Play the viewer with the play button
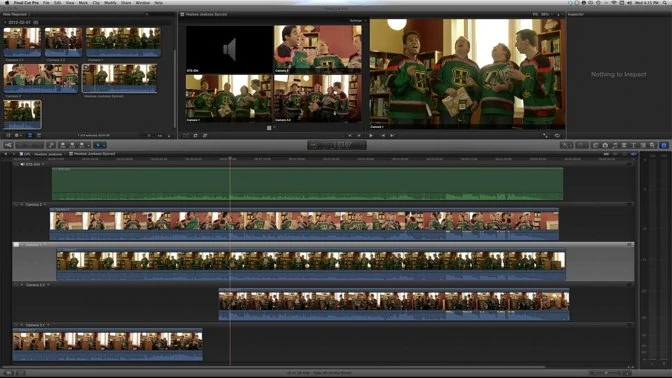The image size is (672, 378). [x=371, y=135]
